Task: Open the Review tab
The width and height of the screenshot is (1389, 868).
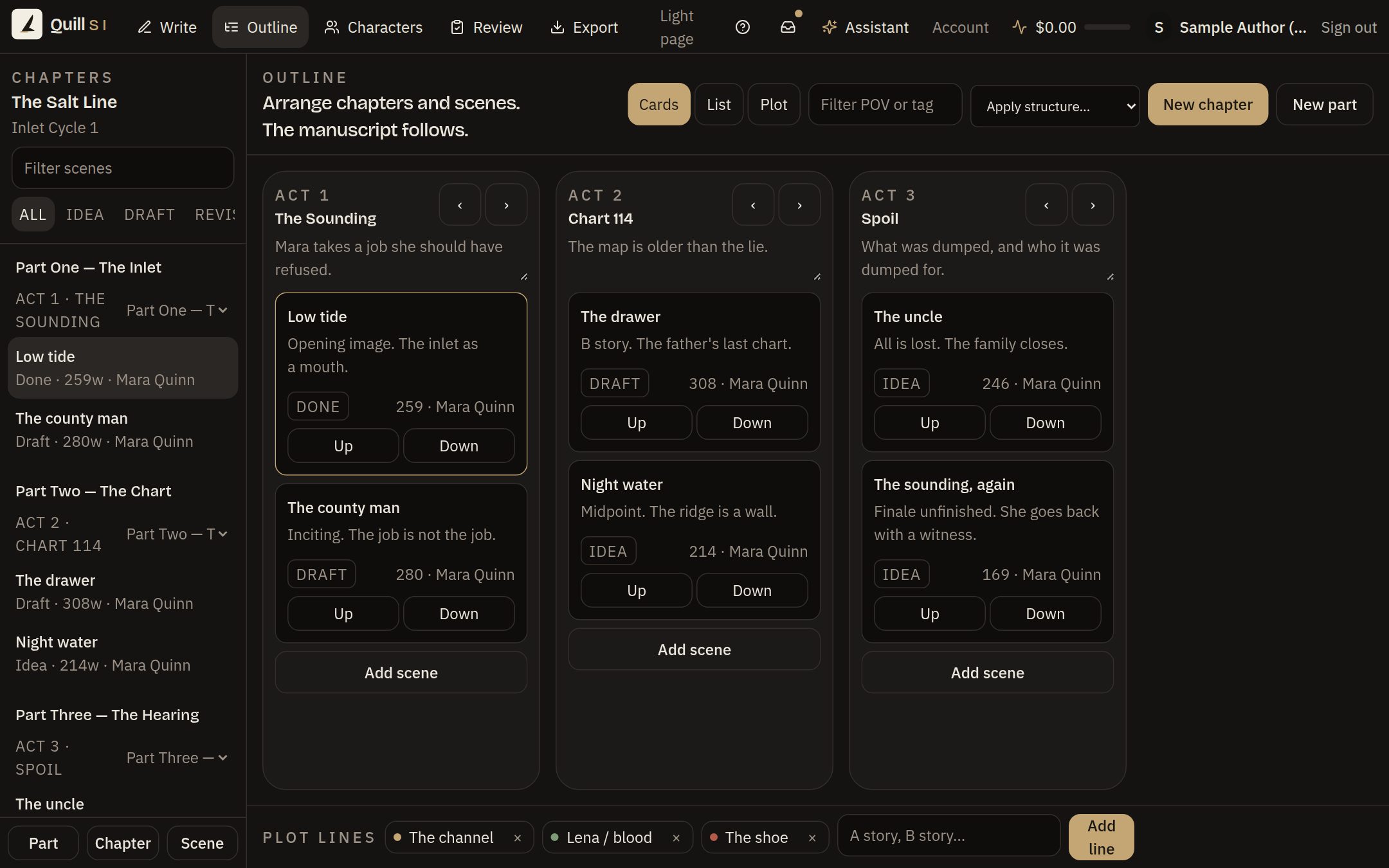Action: click(x=487, y=27)
